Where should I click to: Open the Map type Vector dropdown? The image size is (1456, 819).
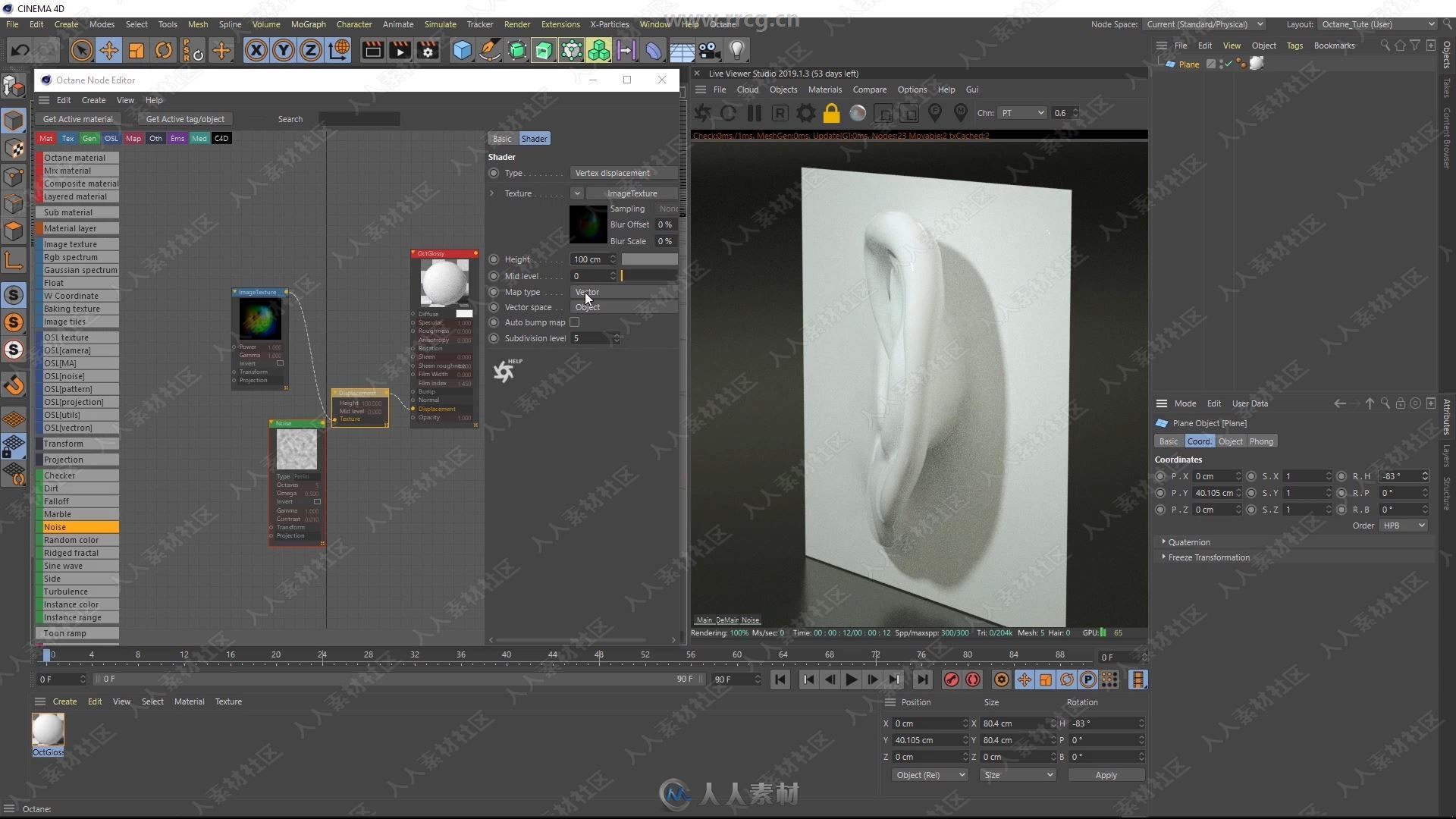tap(623, 292)
